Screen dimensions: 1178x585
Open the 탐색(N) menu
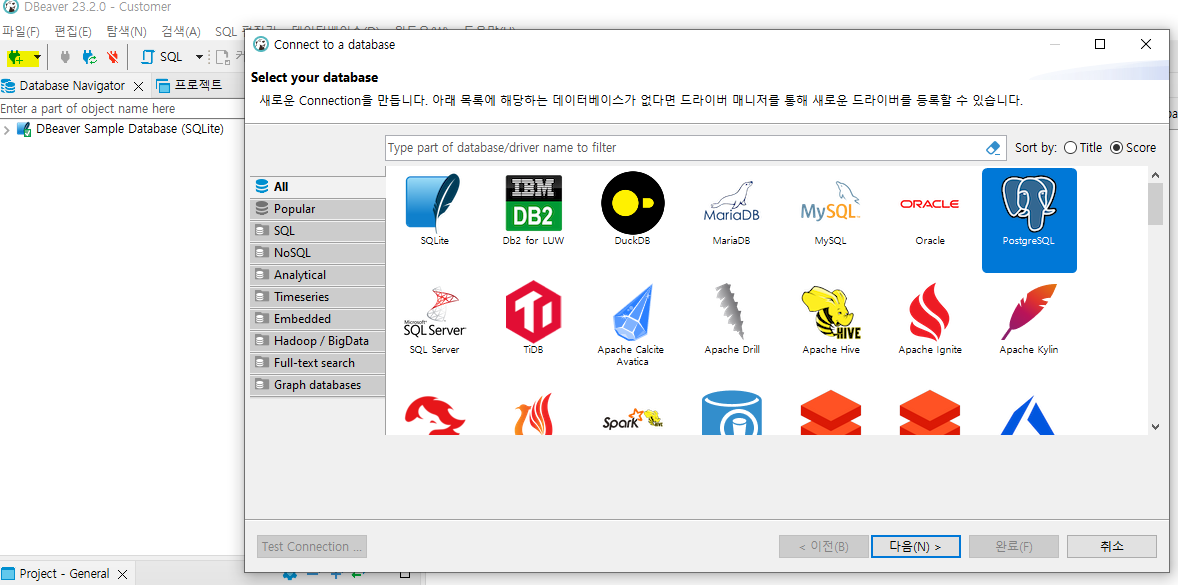[x=126, y=32]
